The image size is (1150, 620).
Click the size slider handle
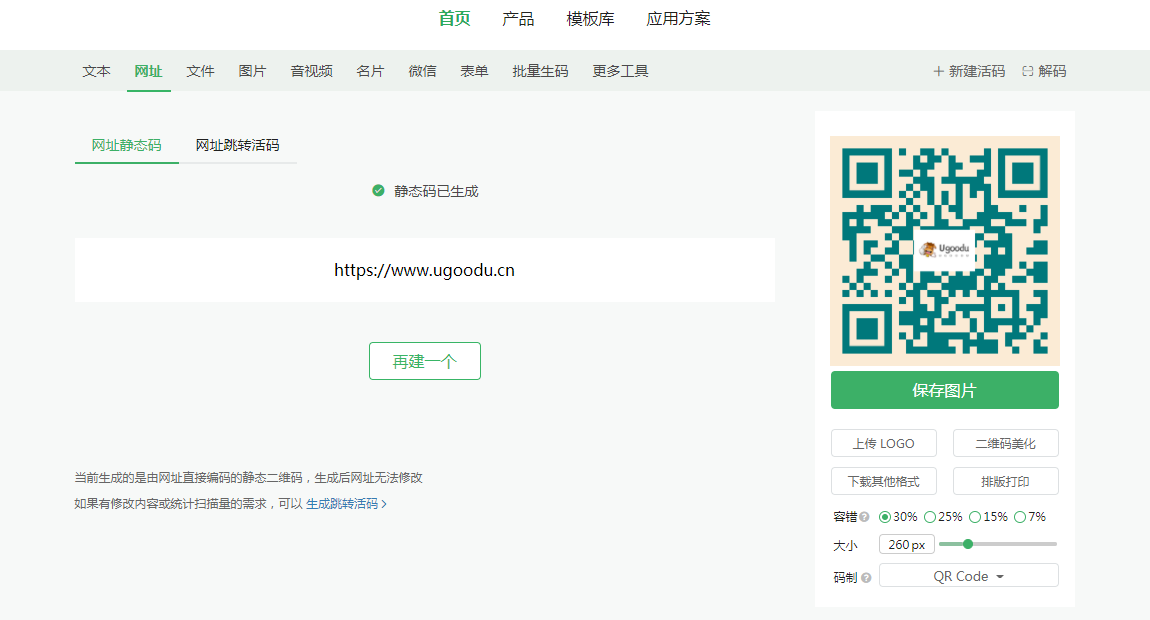click(x=968, y=544)
